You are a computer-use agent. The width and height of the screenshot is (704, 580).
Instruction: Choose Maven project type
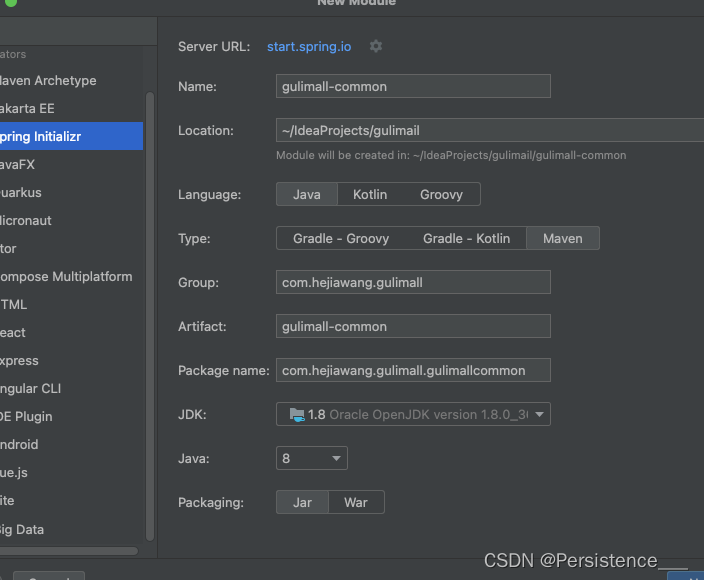563,238
